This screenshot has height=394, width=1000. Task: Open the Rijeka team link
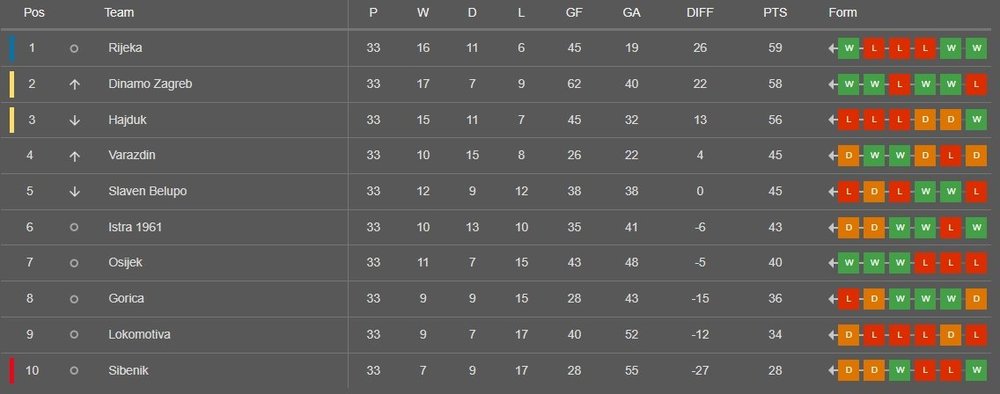(x=125, y=48)
